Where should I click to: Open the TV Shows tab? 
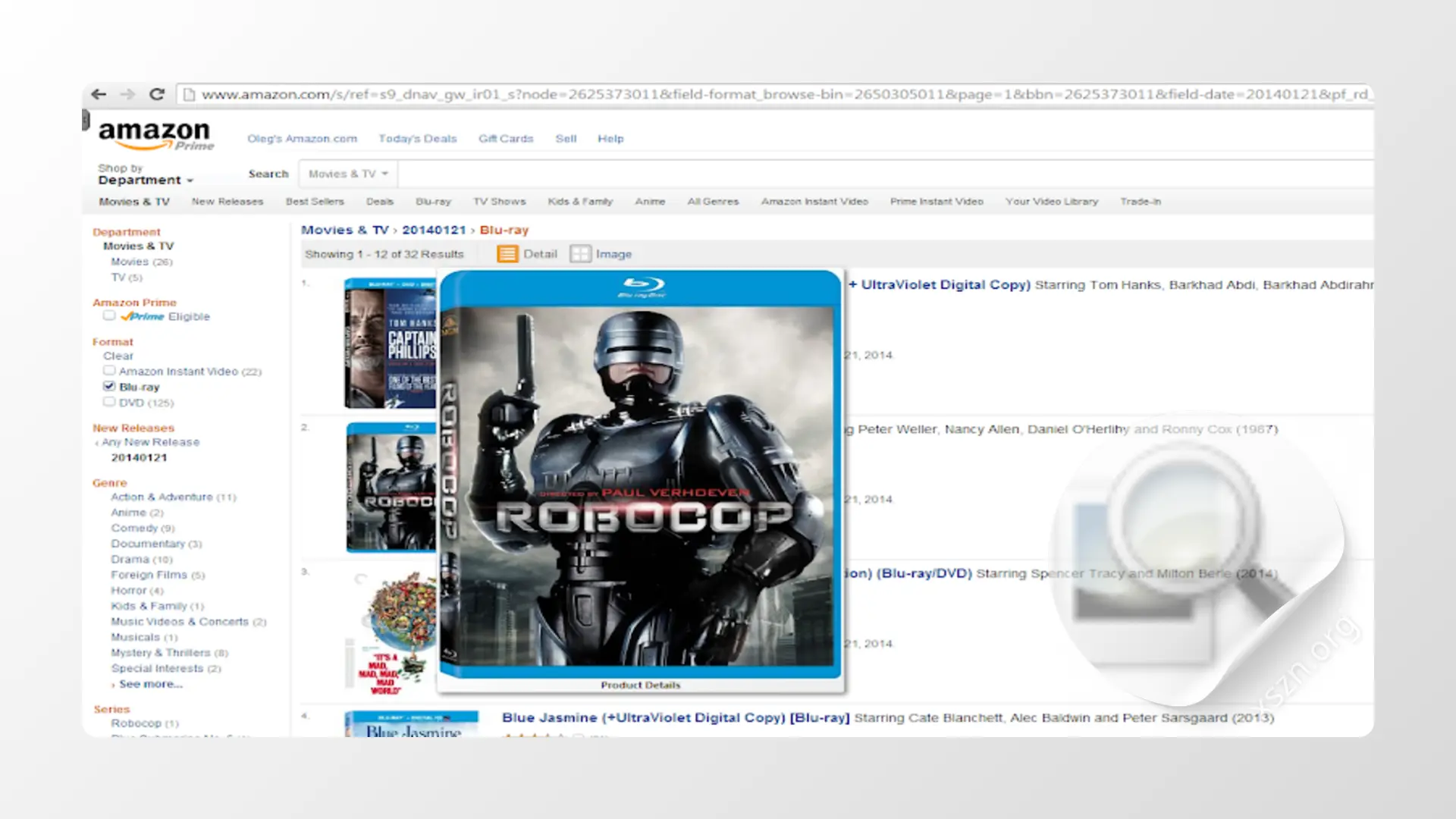click(500, 202)
